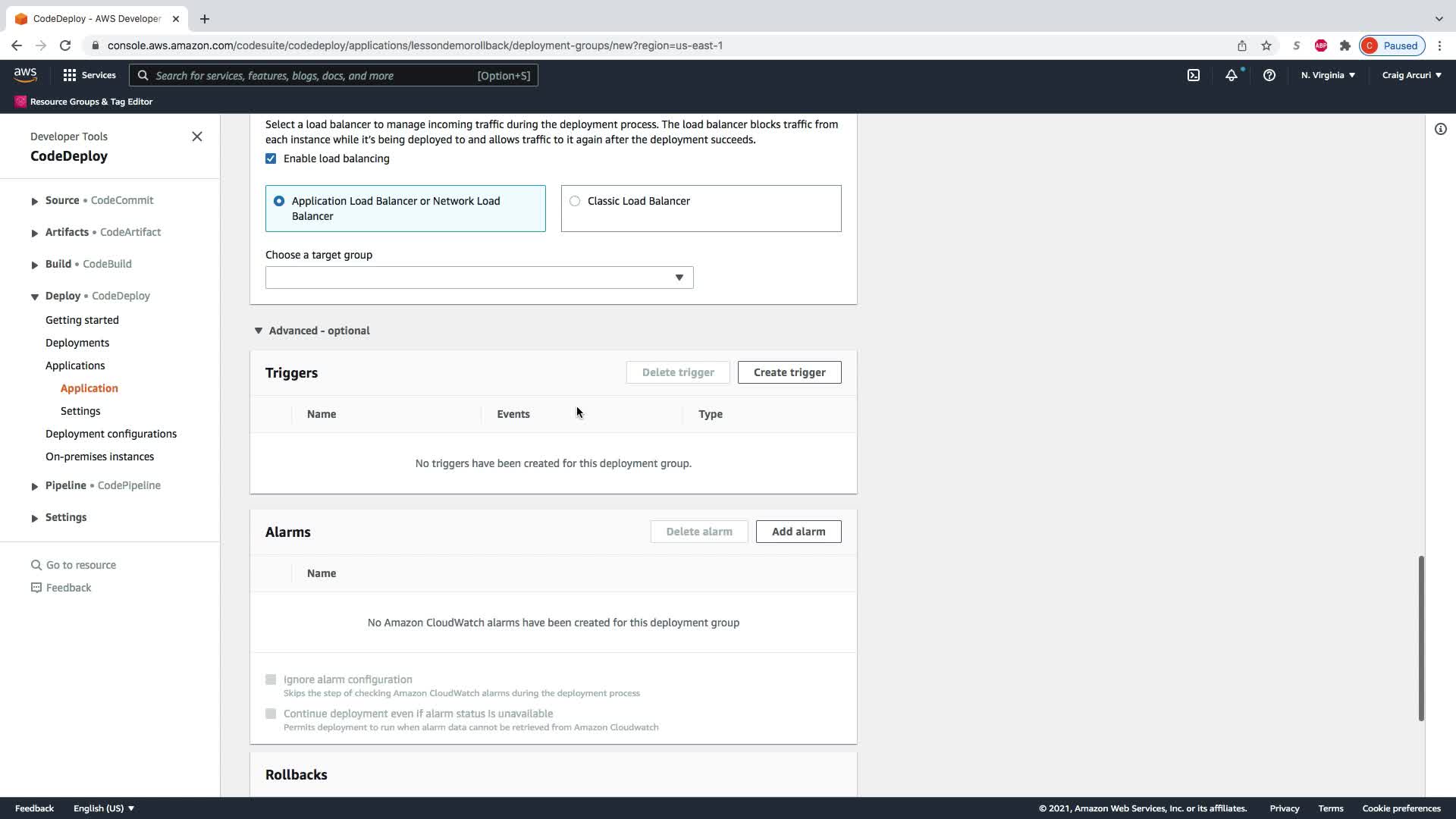Expand the Pipeline CodePipeline tree item
The width and height of the screenshot is (1456, 819).
[35, 486]
